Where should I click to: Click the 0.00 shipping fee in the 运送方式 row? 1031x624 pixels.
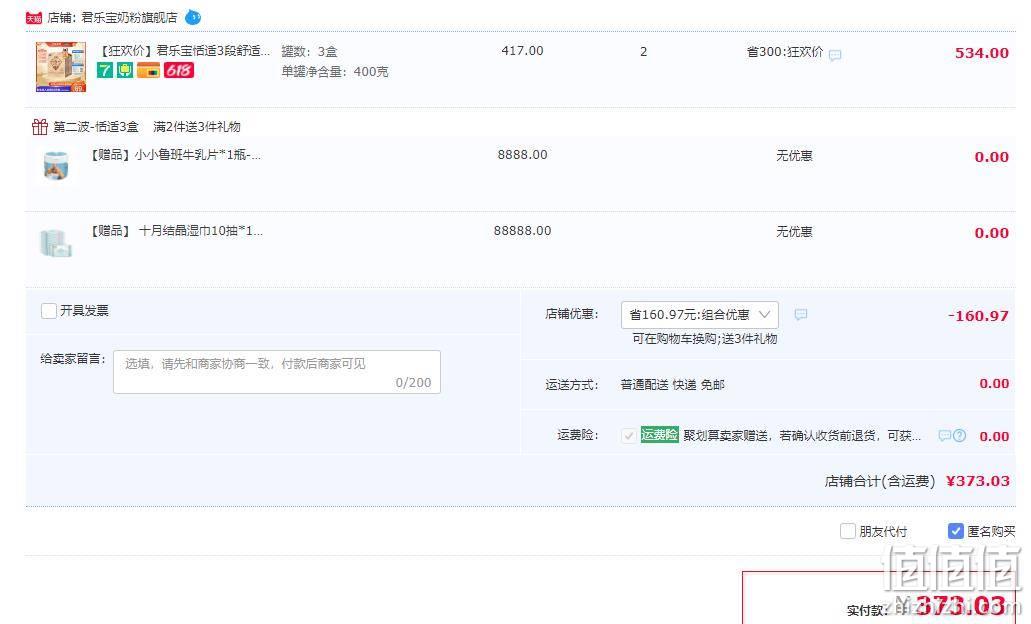click(994, 383)
